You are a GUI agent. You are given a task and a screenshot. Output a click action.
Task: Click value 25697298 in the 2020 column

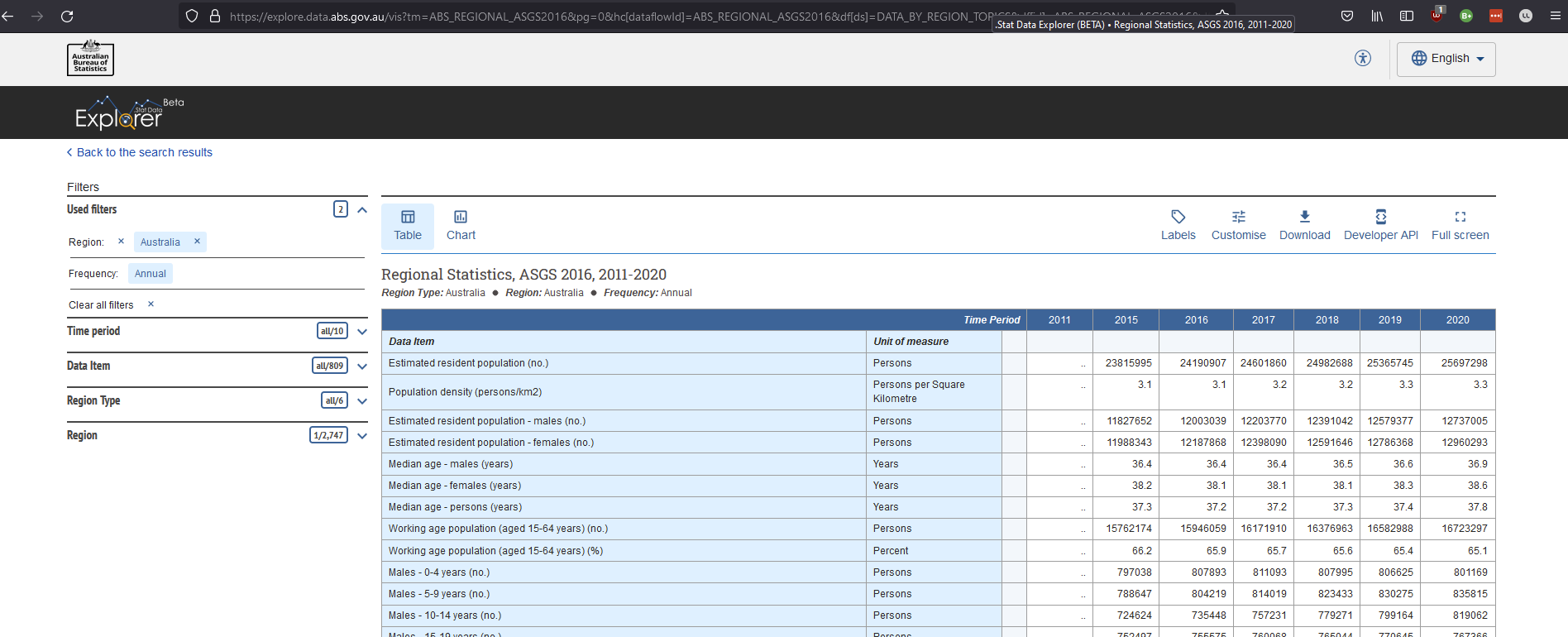[x=1464, y=363]
